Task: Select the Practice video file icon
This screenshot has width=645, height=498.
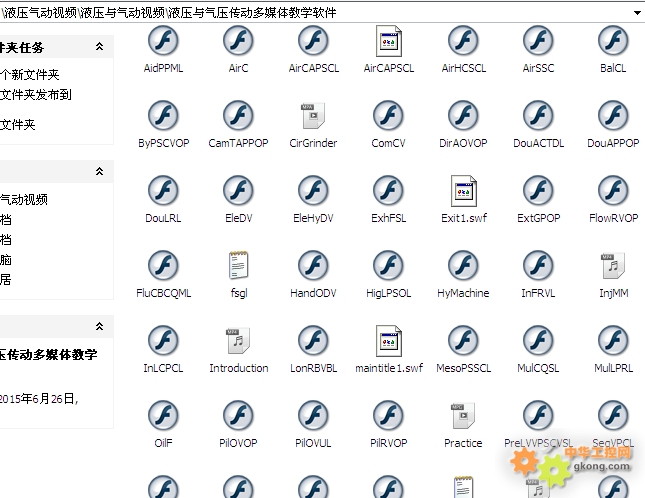Action: click(x=463, y=415)
